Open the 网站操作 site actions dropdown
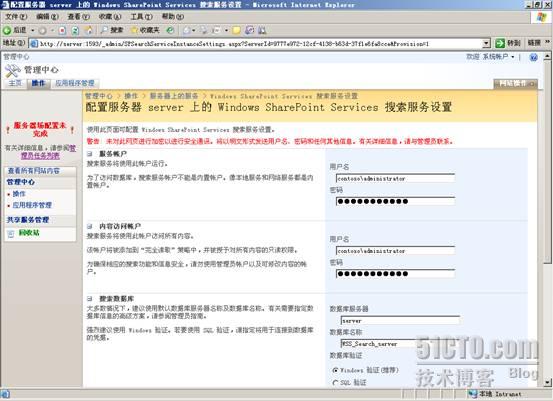This screenshot has height=401, width=553. tap(515, 84)
